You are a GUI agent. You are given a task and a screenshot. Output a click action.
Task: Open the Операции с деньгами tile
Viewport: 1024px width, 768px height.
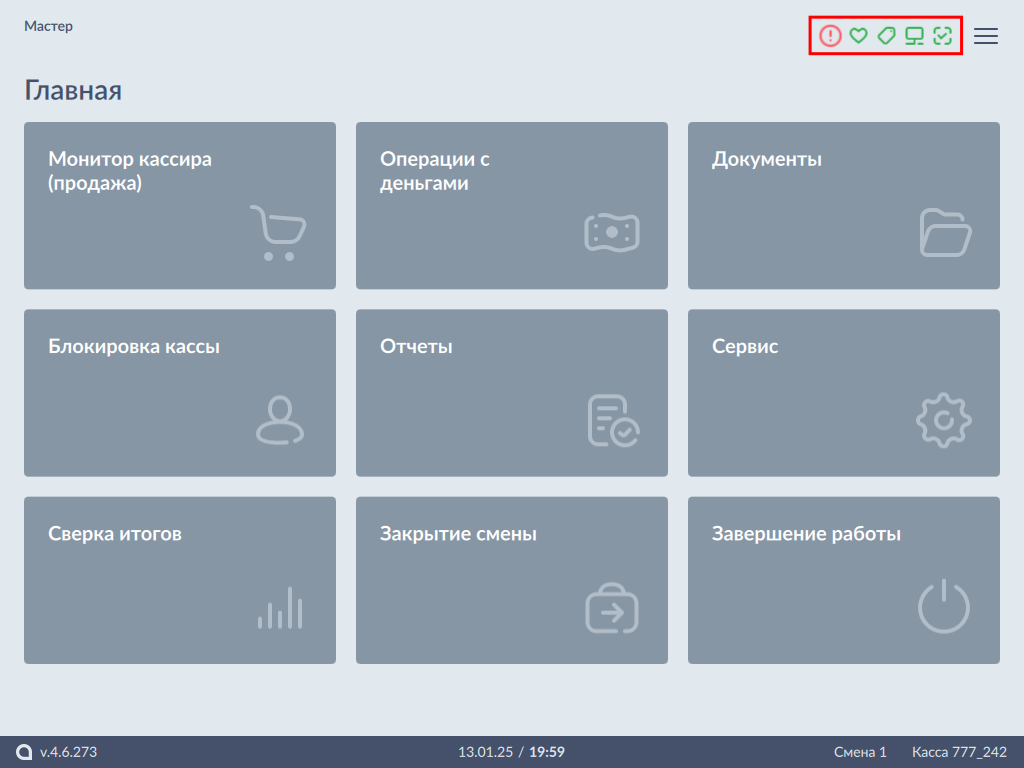pyautogui.click(x=511, y=205)
